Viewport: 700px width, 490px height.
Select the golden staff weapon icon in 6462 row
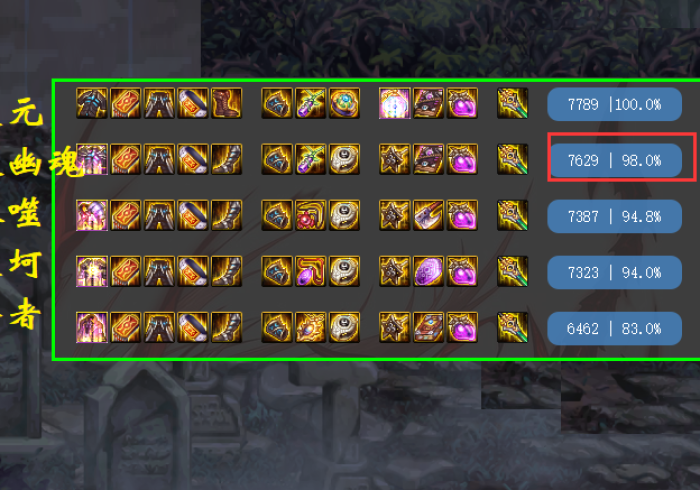pos(512,327)
